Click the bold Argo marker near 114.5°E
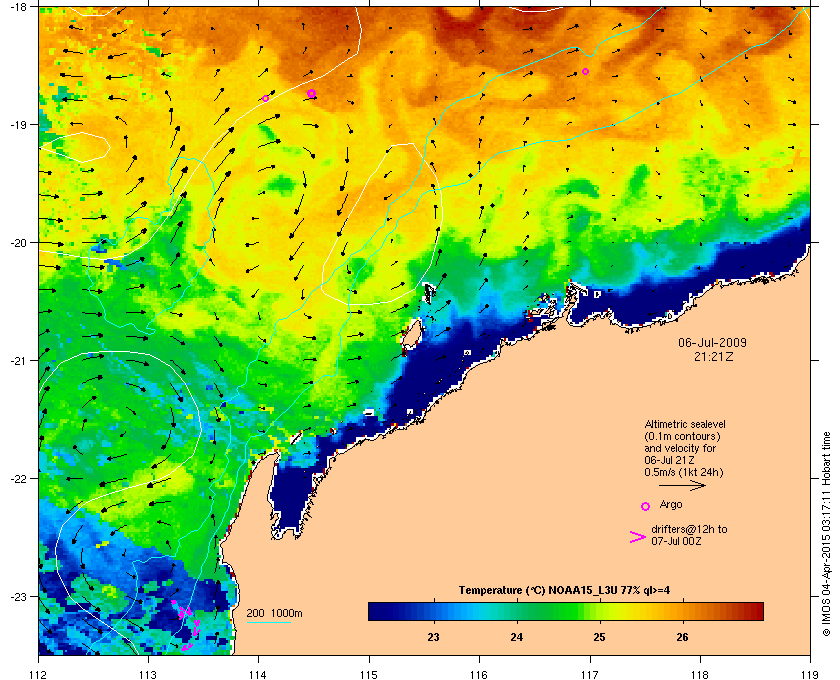This screenshot has width=840, height=680. [311, 93]
